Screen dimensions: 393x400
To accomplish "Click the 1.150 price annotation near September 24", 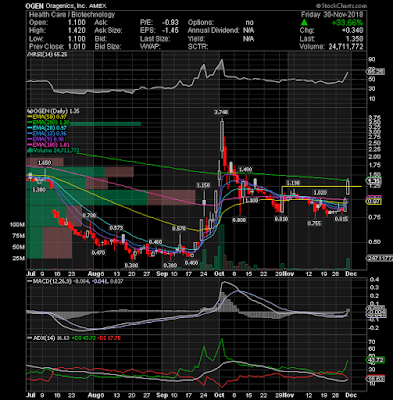I will click(203, 185).
